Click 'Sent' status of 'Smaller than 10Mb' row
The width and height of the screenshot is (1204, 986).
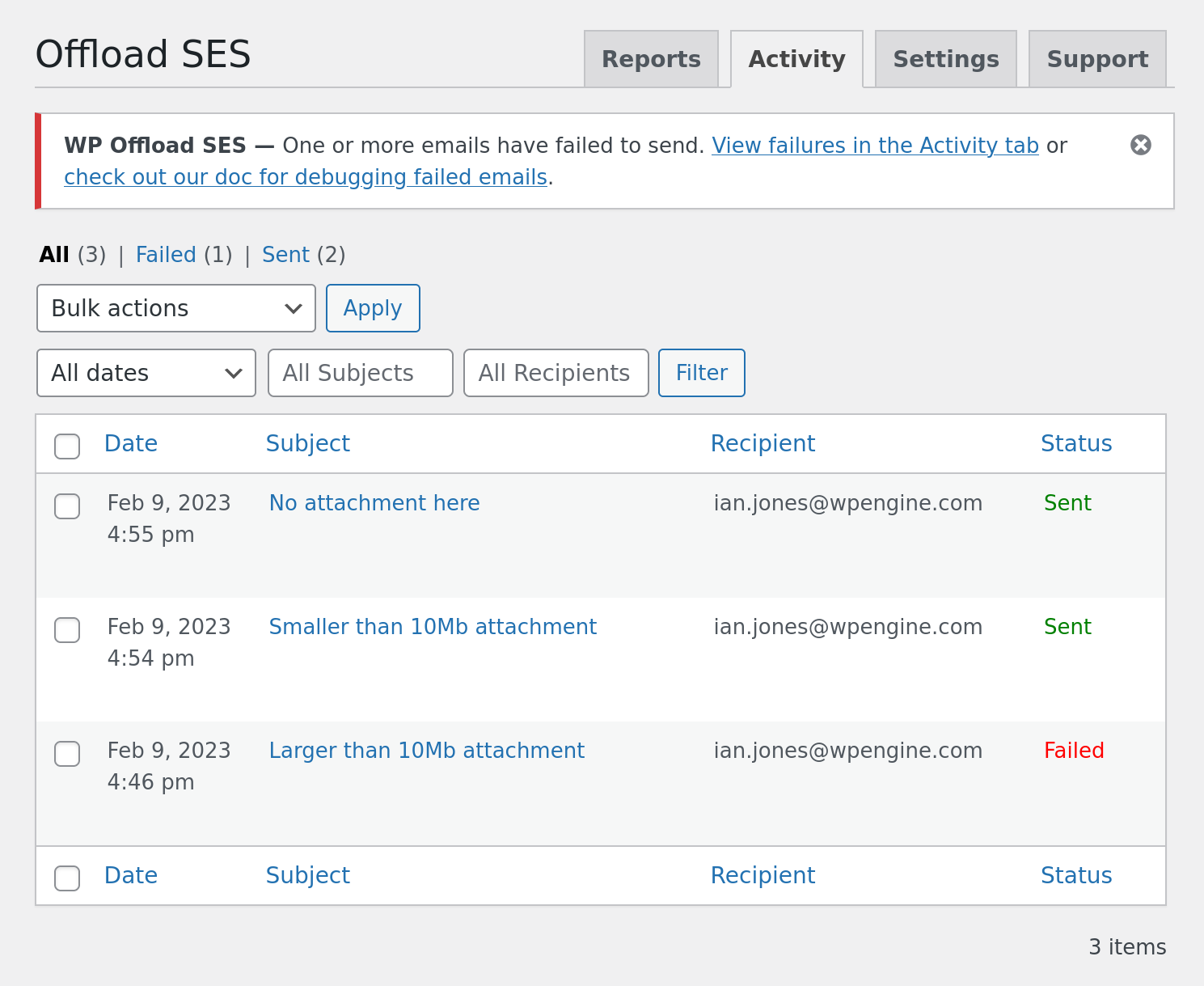click(1067, 627)
